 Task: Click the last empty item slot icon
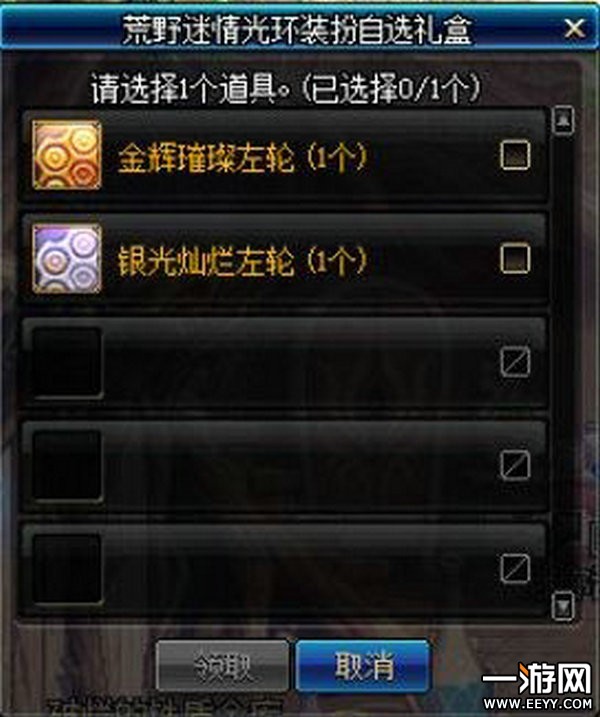67,569
